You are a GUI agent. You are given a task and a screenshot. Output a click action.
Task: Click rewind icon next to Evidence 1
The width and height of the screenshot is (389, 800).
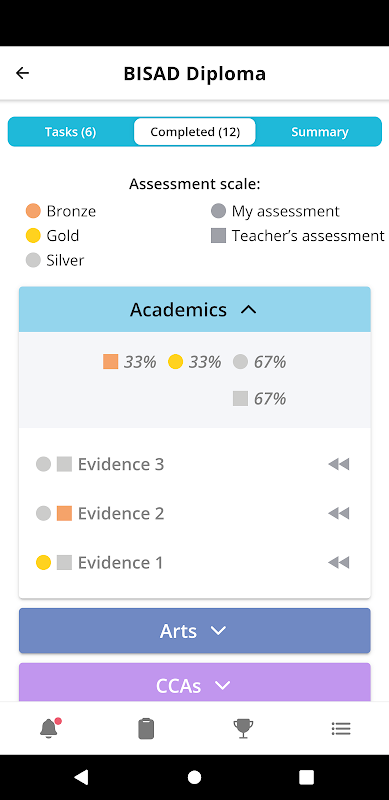[x=338, y=563]
